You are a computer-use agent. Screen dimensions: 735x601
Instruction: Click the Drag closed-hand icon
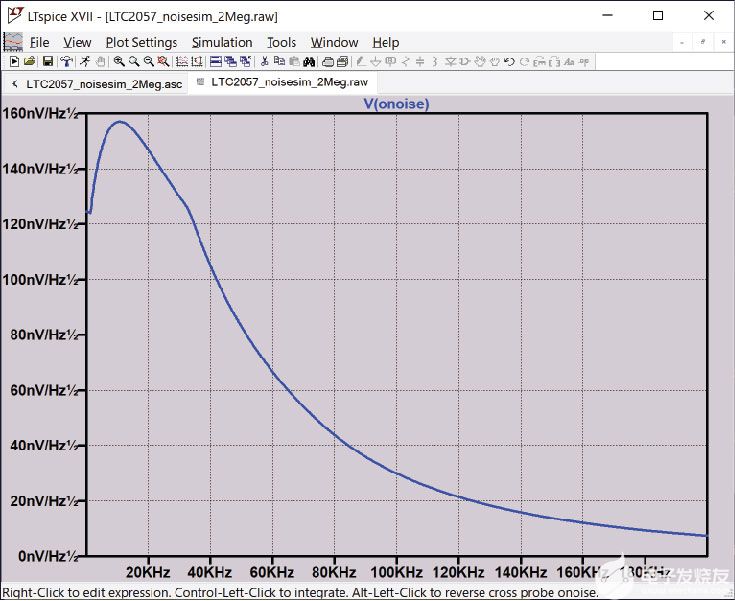tap(495, 61)
